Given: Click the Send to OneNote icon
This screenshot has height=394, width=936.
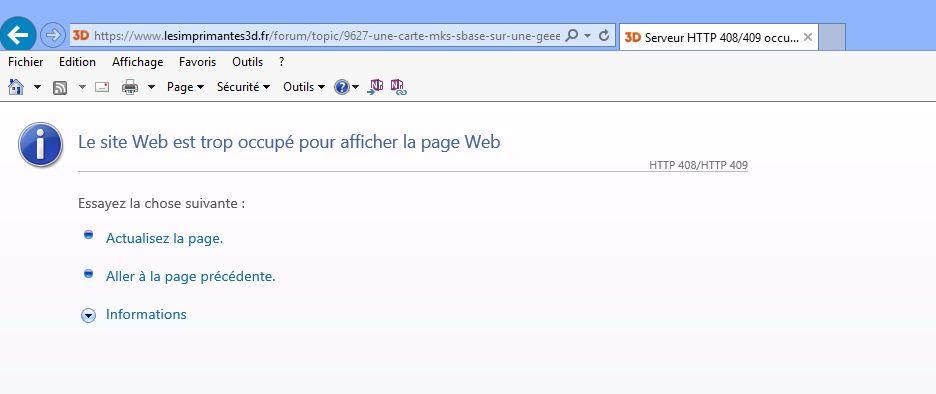Looking at the screenshot, I should (375, 88).
